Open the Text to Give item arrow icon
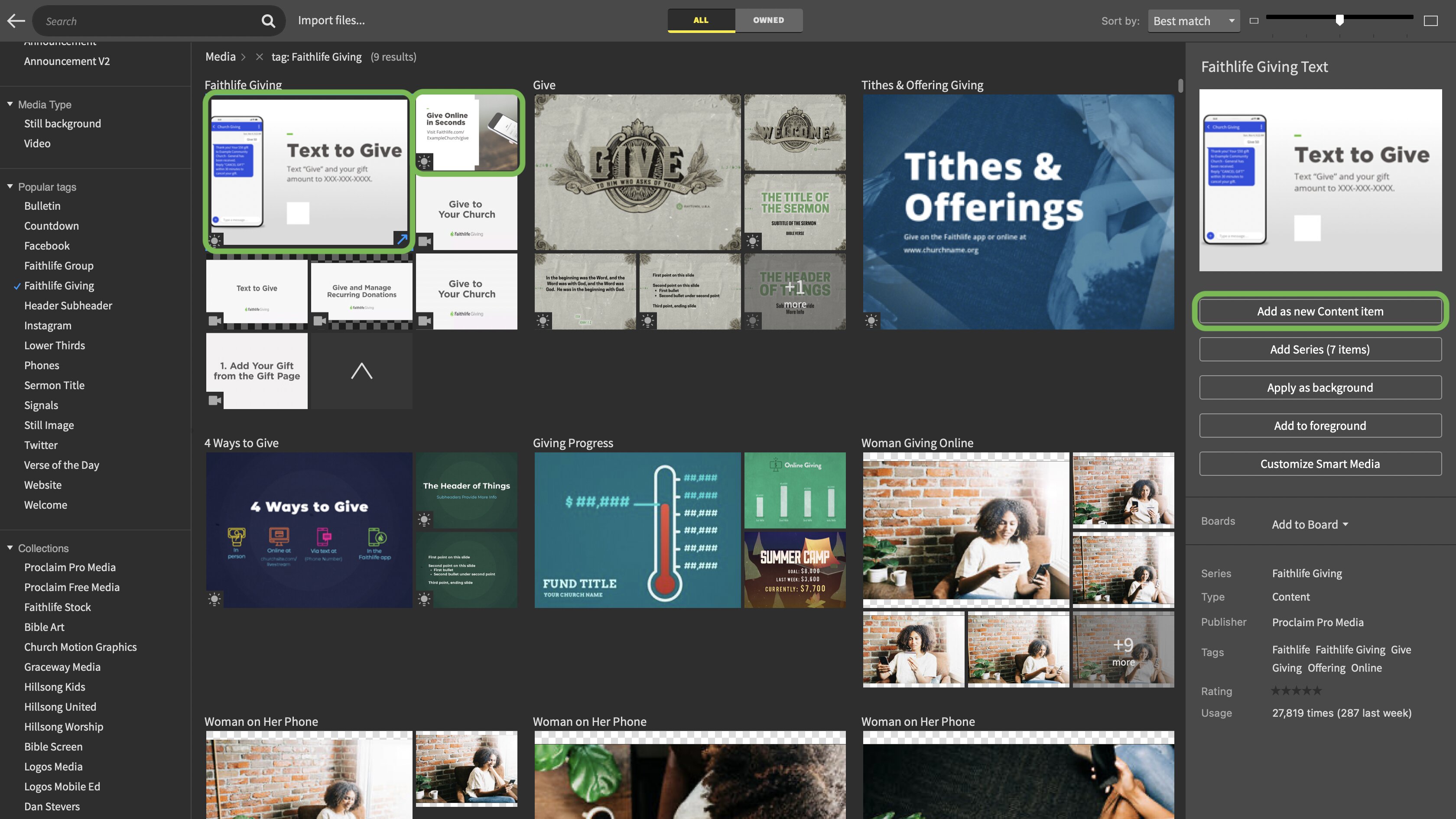Viewport: 1456px width, 819px height. coord(402,239)
